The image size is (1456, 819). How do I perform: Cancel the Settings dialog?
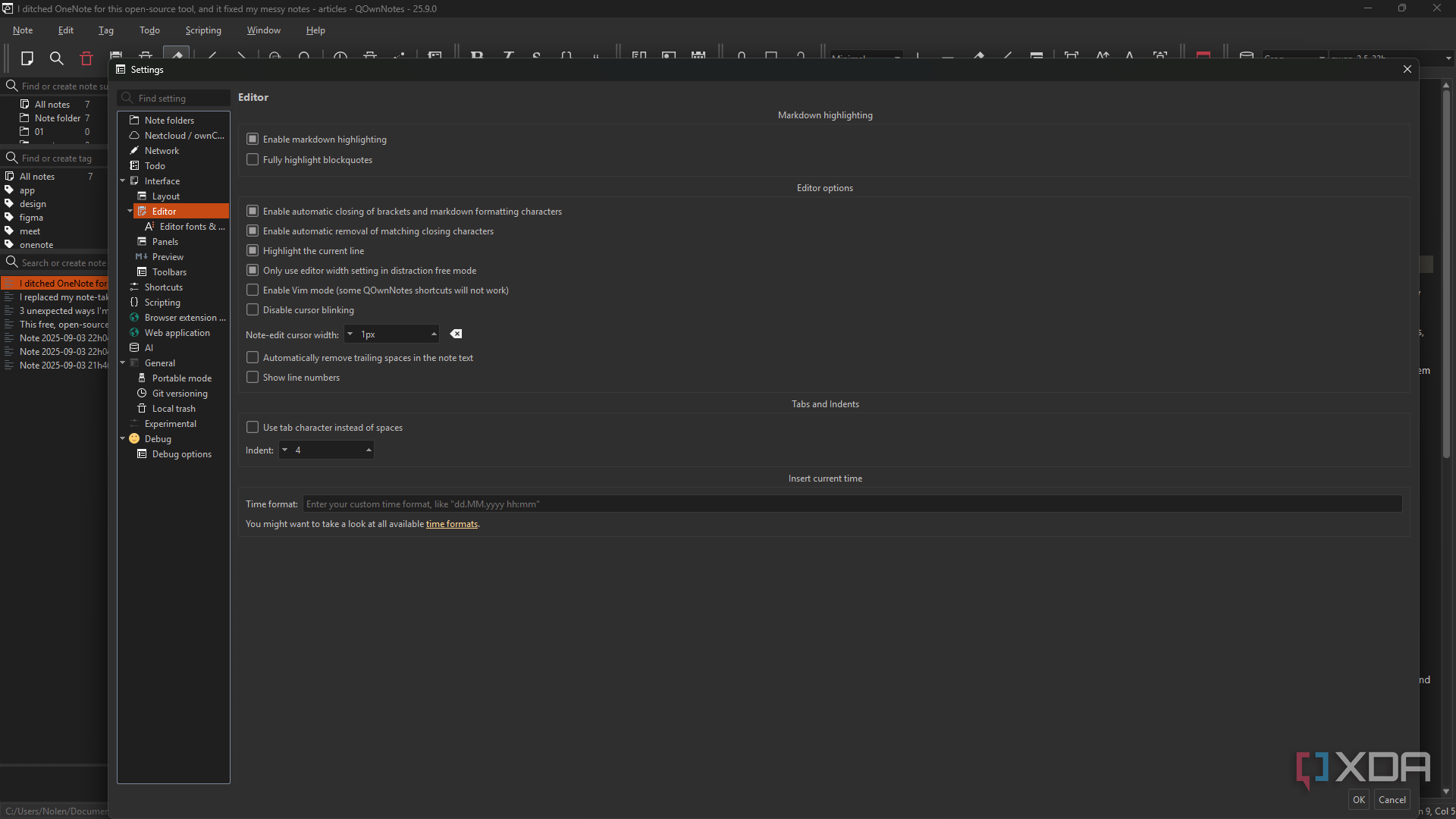point(1392,800)
